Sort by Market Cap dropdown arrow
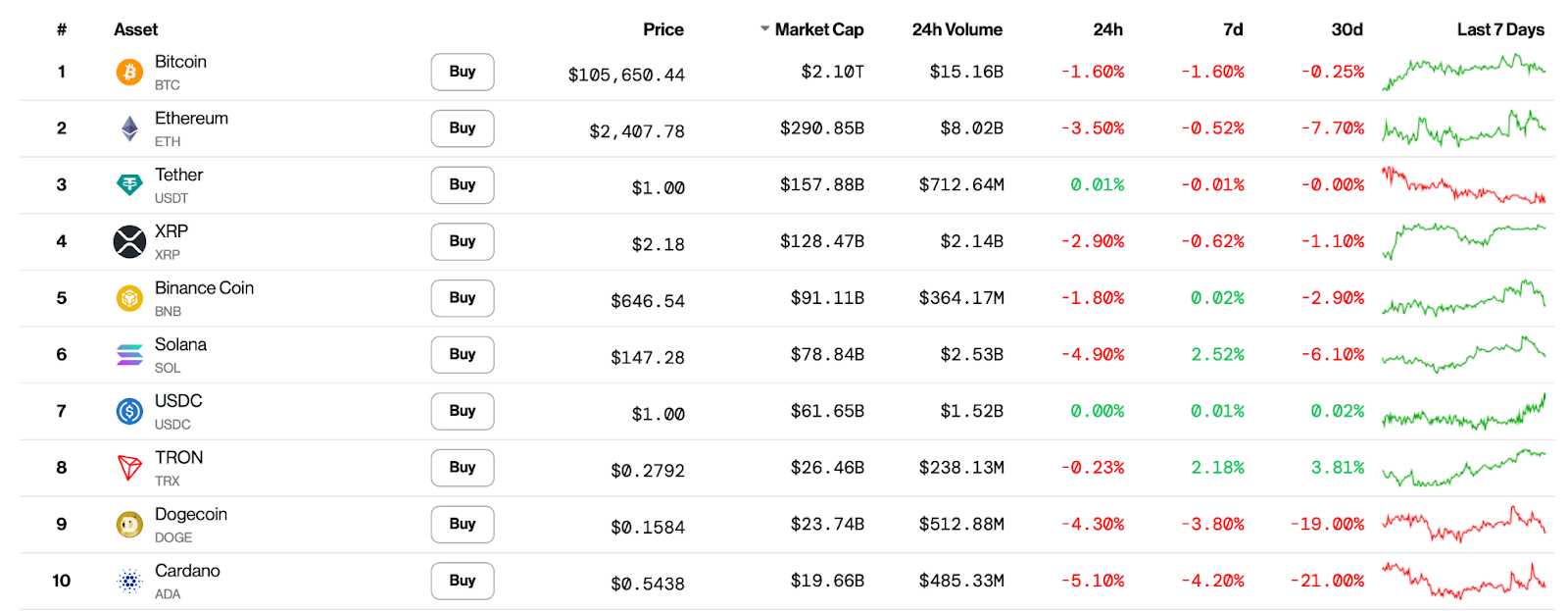The image size is (1568, 611). click(764, 29)
